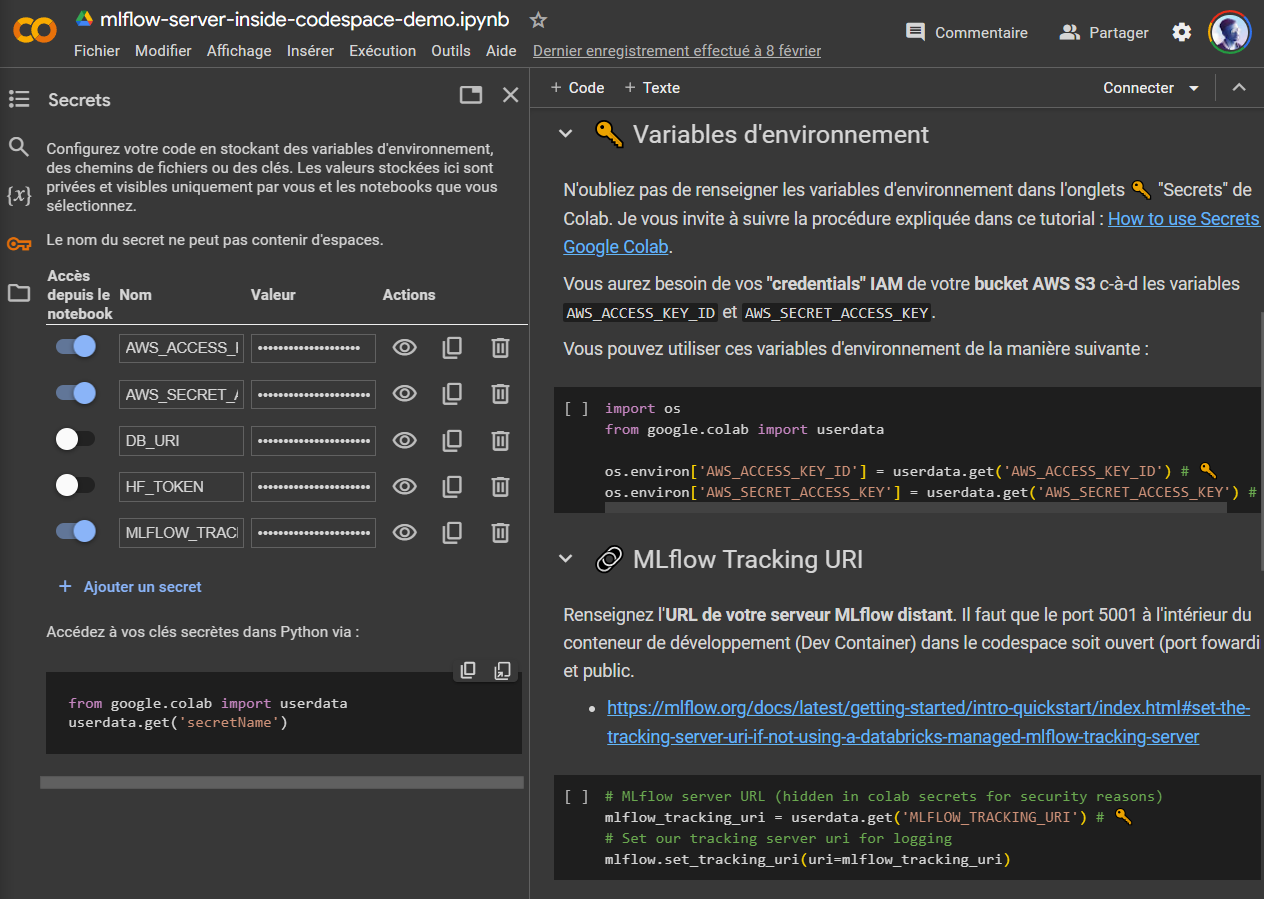Delete the MLFLOW_TRACKING_URI secret

500,532
